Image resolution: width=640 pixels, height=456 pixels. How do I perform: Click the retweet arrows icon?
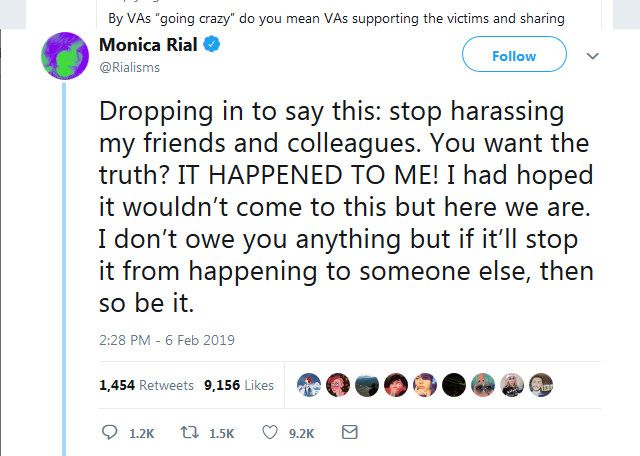[190, 432]
